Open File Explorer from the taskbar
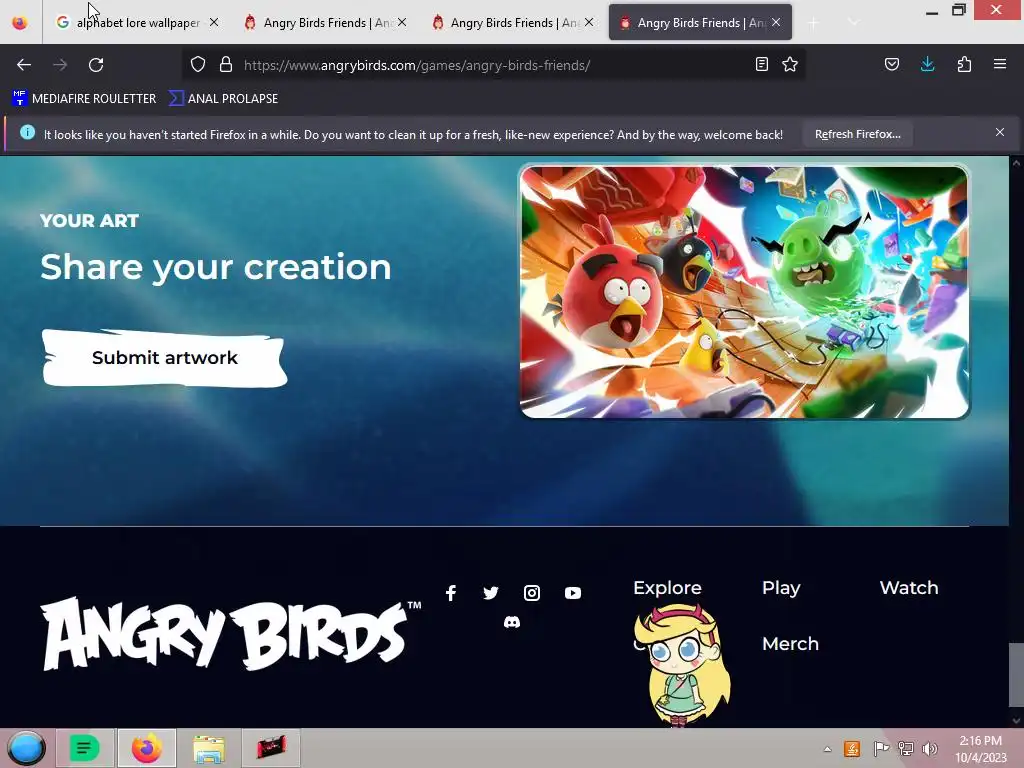Screen dimensions: 1024x768 click(x=209, y=748)
